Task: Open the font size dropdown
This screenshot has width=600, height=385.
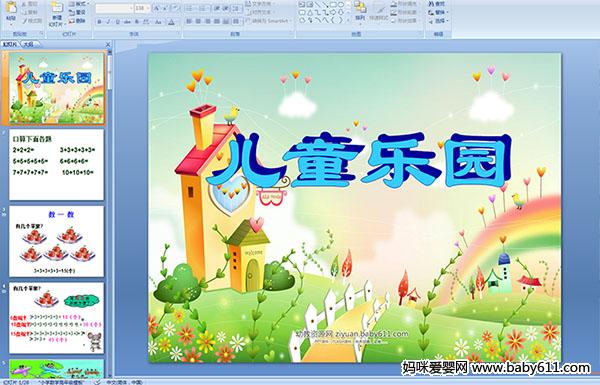Action: (148, 8)
